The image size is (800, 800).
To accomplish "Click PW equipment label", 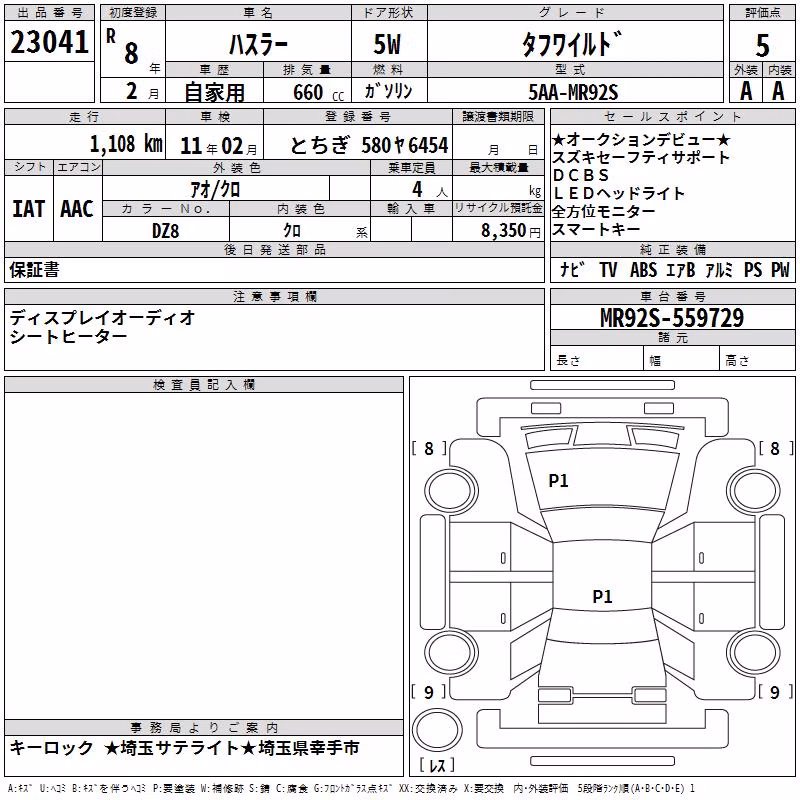I will coord(780,269).
